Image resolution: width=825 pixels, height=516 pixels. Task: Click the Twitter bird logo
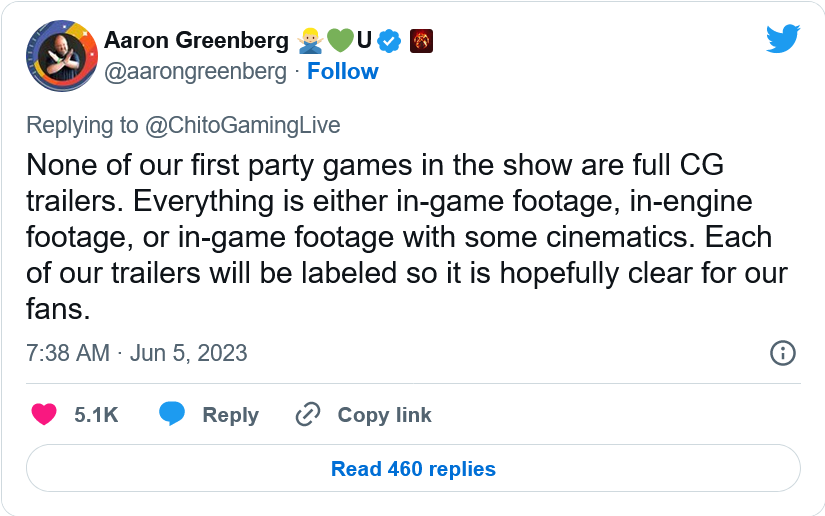pos(783,39)
